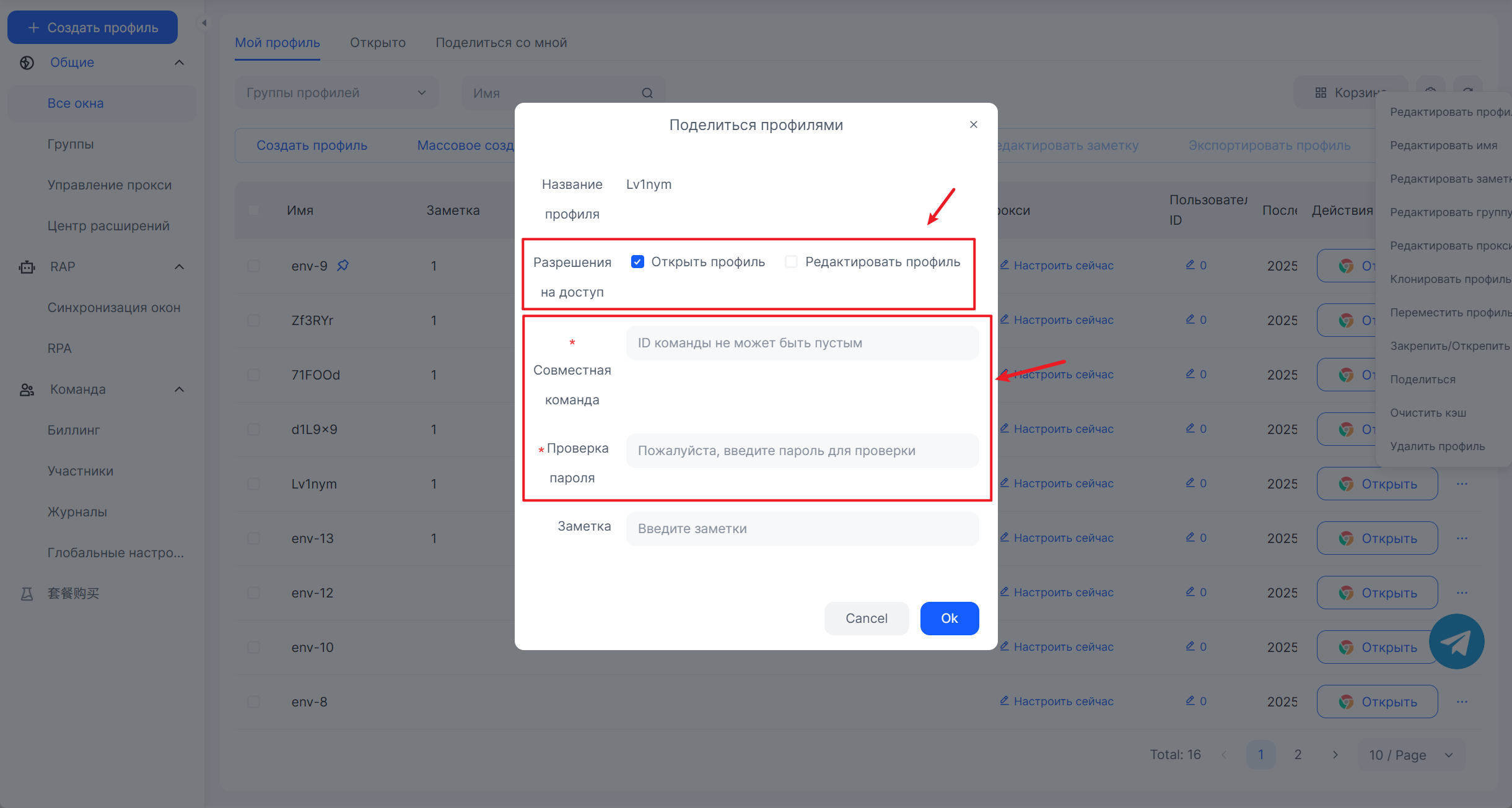1512x808 pixels.
Task: Uncheck the Открыть профиль permission checkbox
Action: (x=637, y=261)
